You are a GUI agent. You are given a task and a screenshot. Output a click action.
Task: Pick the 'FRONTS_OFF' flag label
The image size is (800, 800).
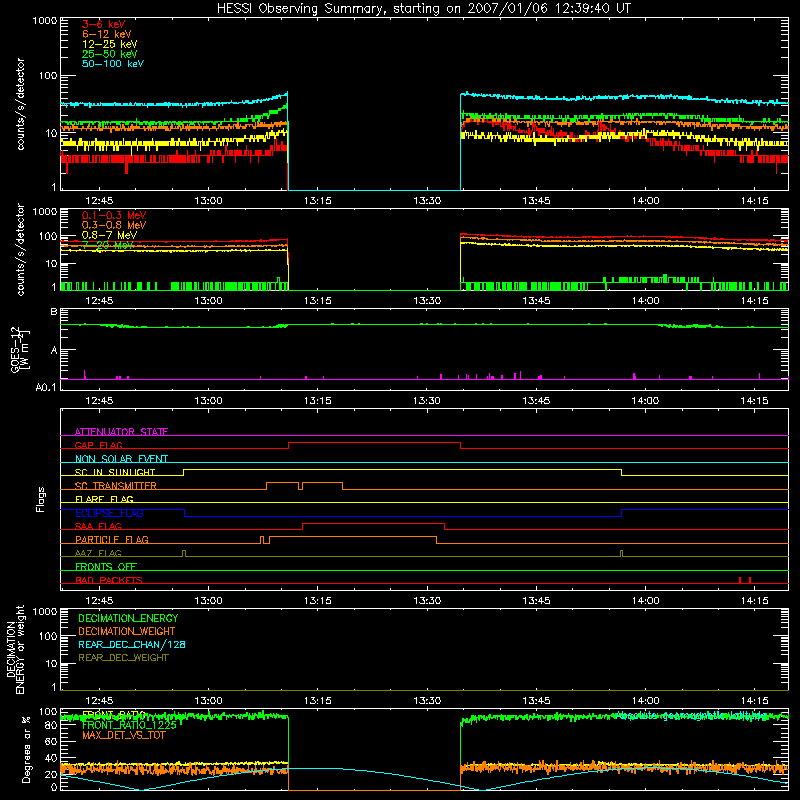pos(106,566)
